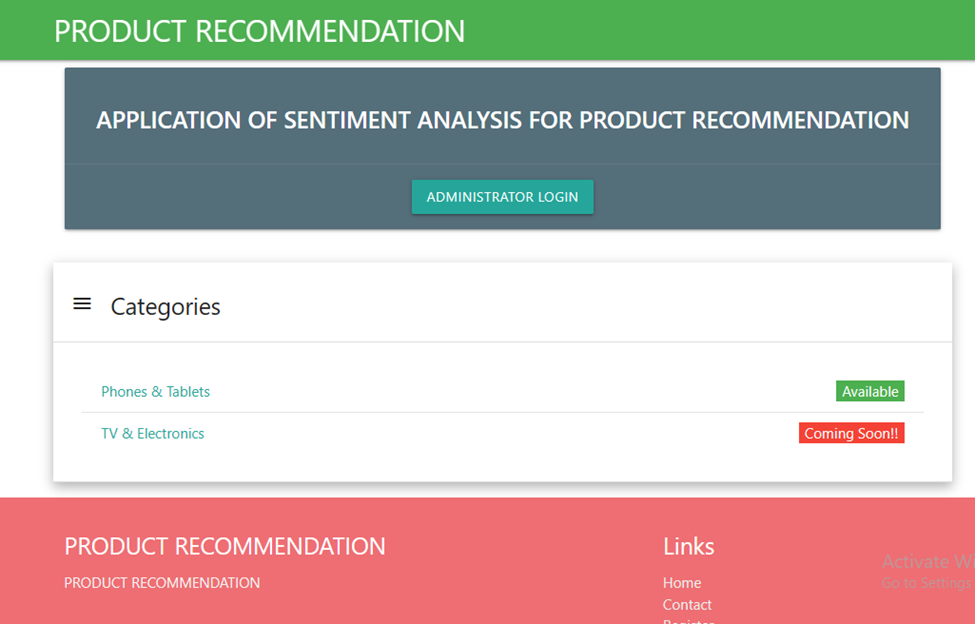
Task: Click the Register link in footer
Action: (x=688, y=620)
